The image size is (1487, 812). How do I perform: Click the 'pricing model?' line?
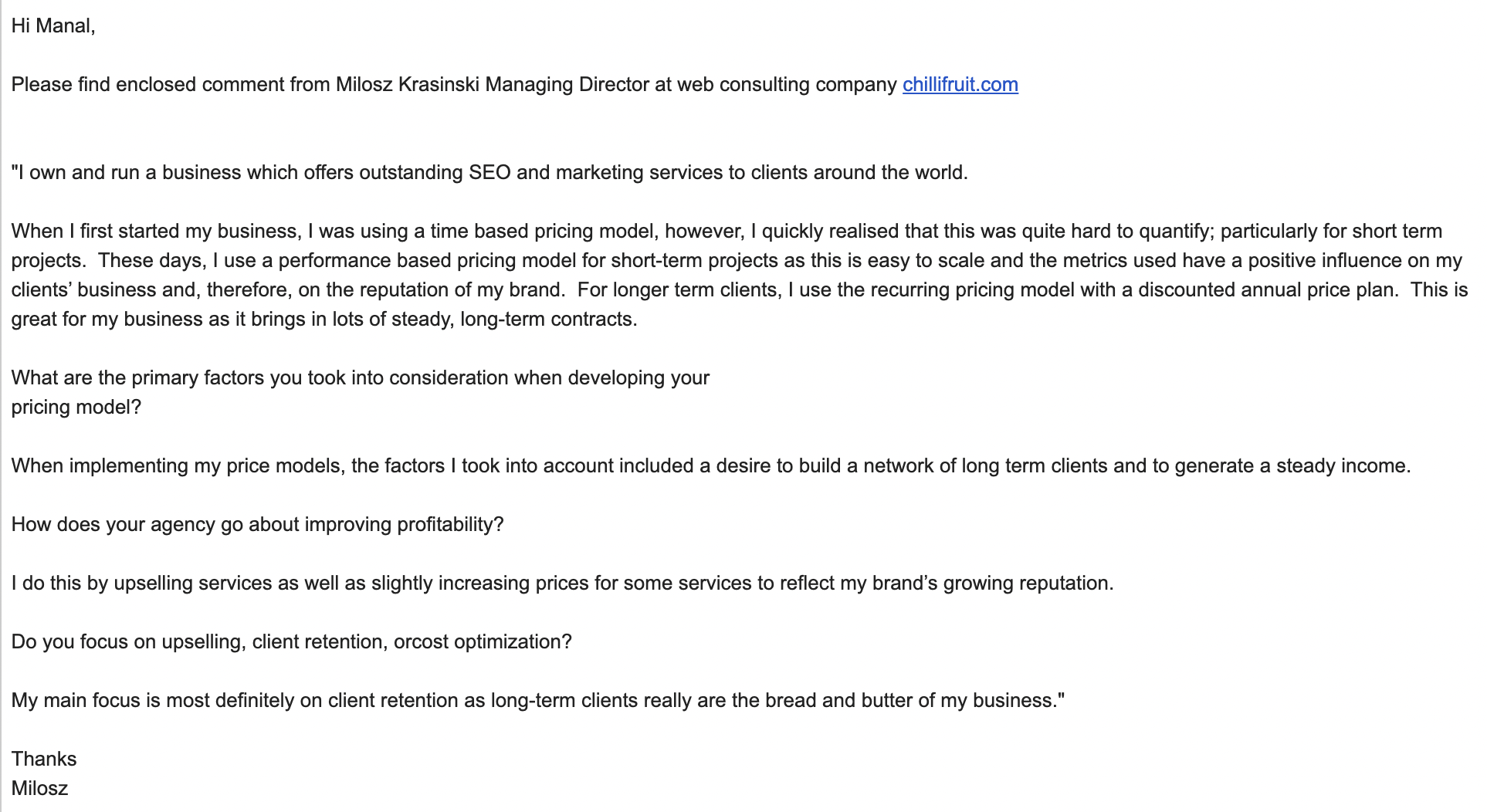[x=76, y=407]
